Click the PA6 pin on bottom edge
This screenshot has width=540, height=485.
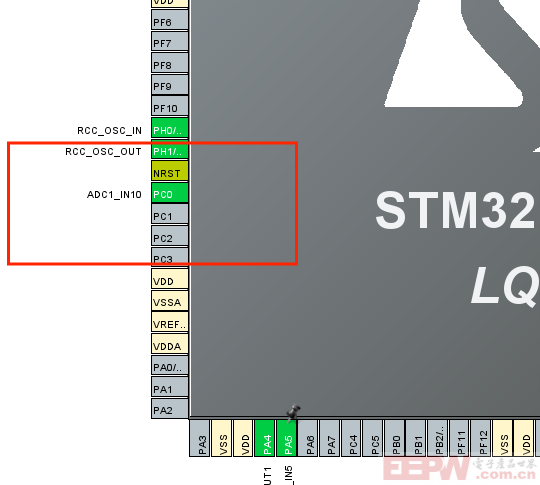click(308, 438)
